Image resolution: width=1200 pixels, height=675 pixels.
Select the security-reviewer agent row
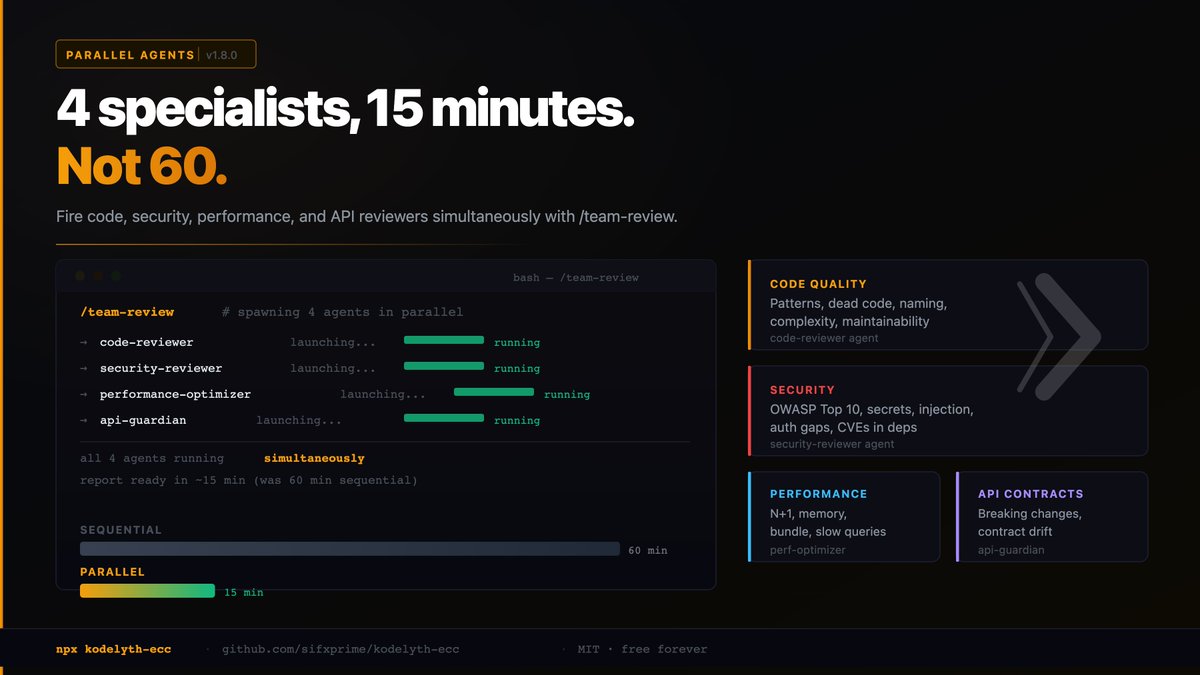310,368
